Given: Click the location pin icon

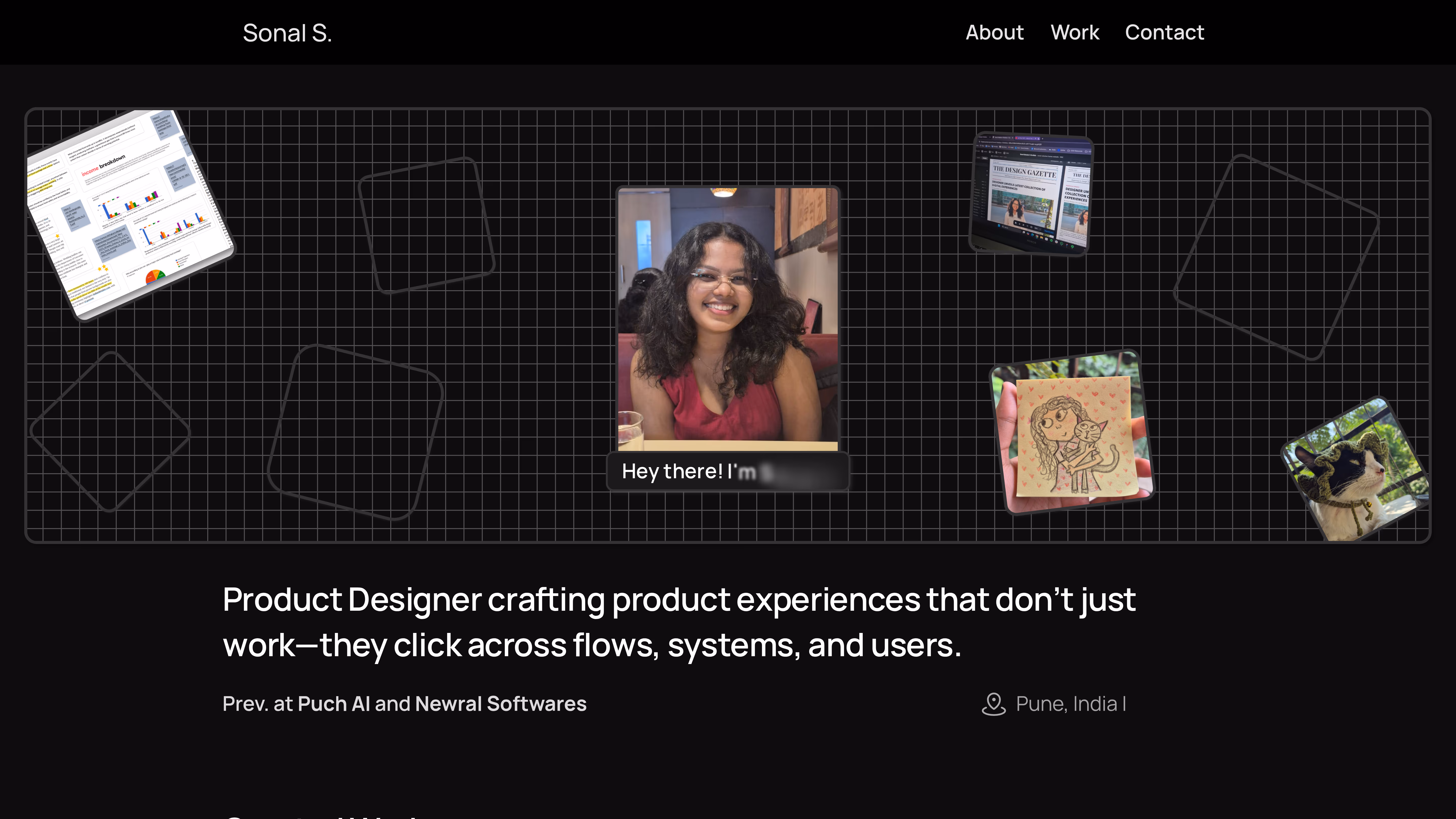Looking at the screenshot, I should pyautogui.click(x=993, y=704).
